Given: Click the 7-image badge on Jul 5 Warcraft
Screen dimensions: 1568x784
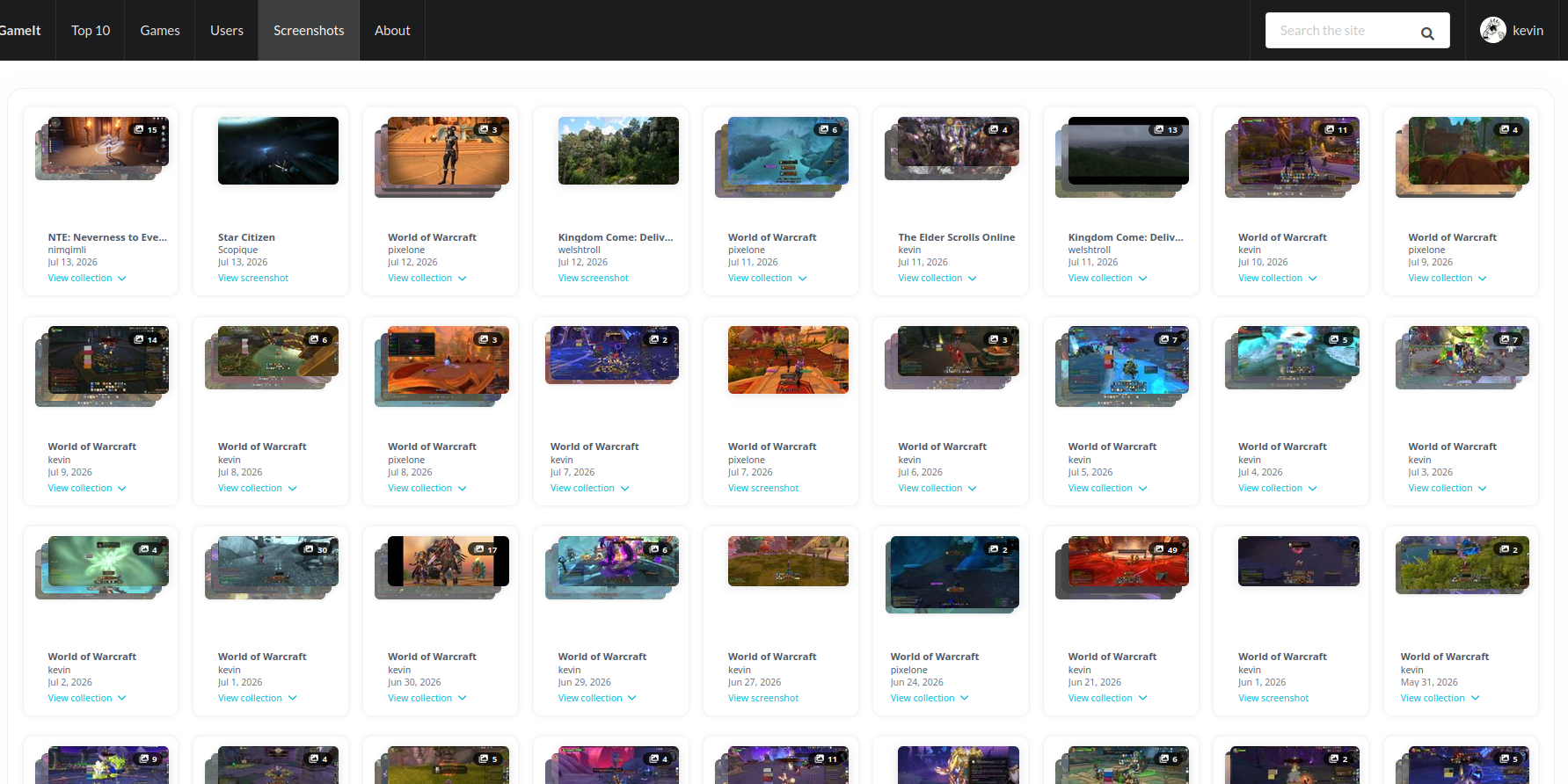Looking at the screenshot, I should tap(1168, 339).
